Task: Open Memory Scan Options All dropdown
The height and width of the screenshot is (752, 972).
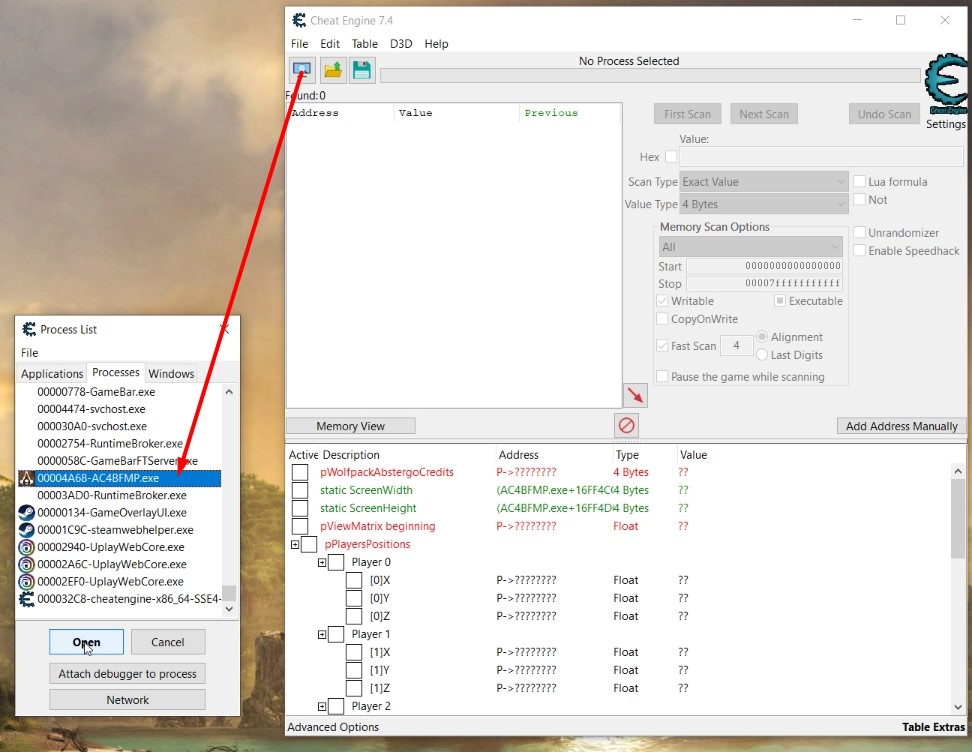Action: coord(750,247)
